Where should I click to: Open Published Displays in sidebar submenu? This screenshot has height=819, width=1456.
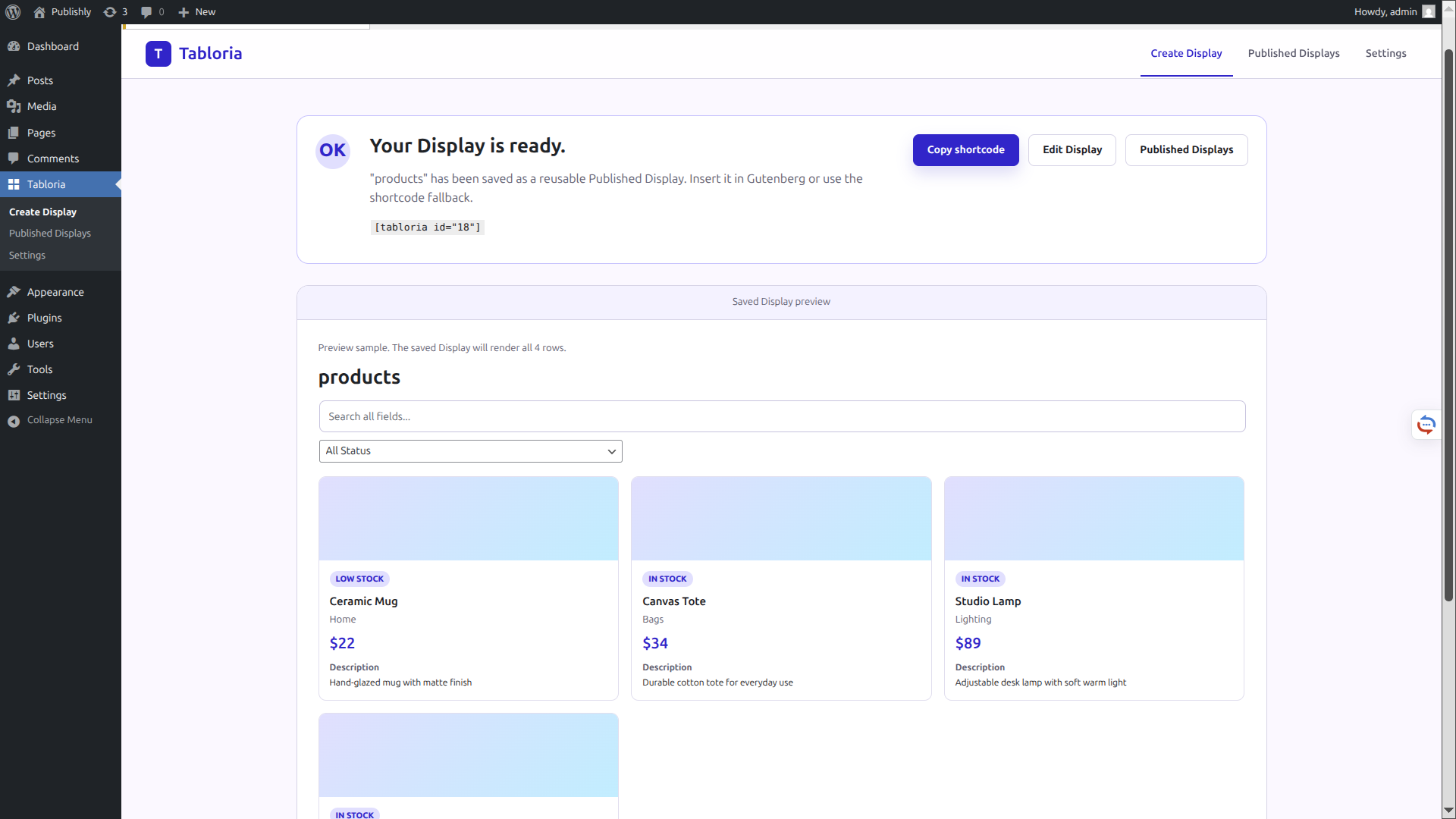pos(50,233)
